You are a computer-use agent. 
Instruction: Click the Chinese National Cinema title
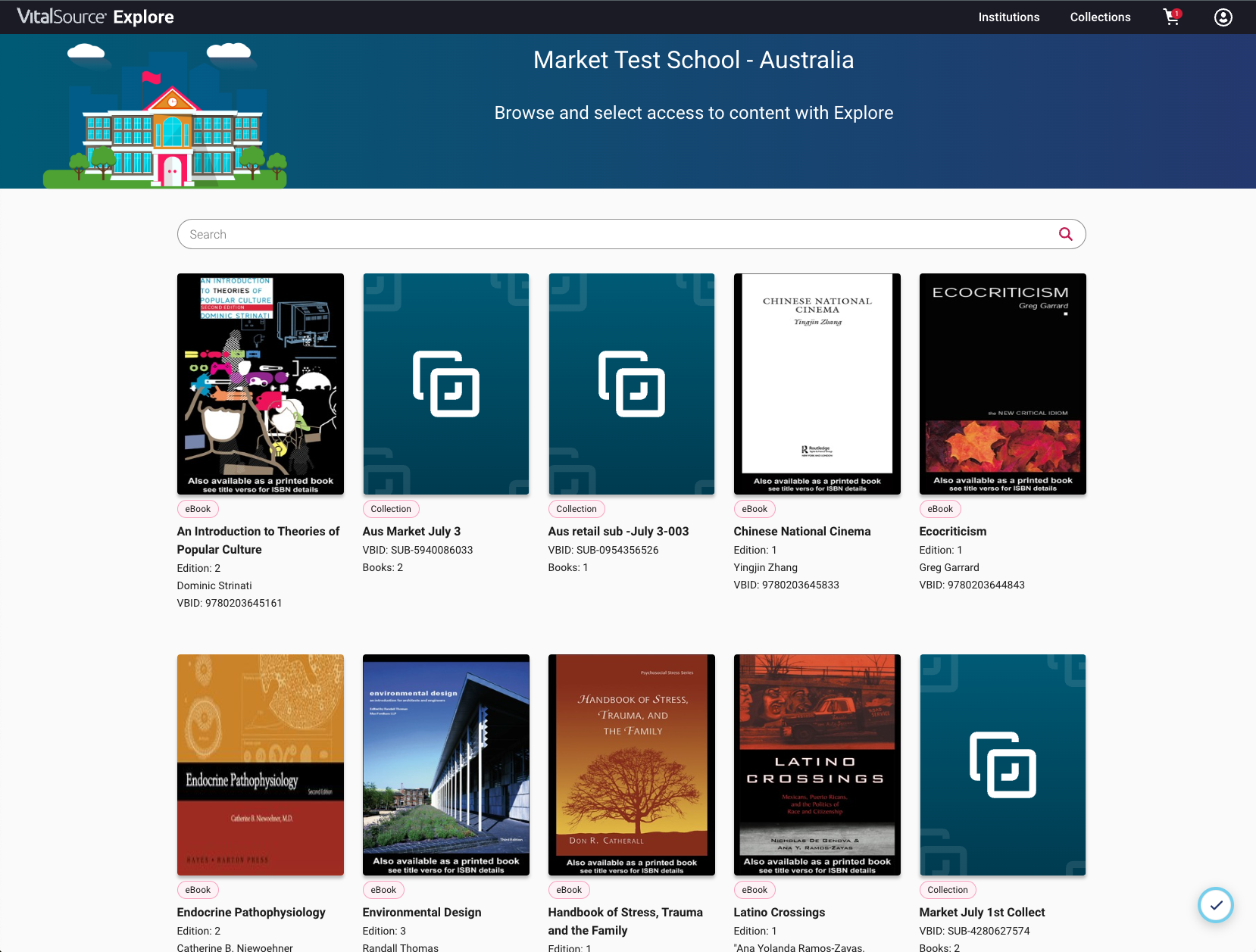tap(802, 532)
